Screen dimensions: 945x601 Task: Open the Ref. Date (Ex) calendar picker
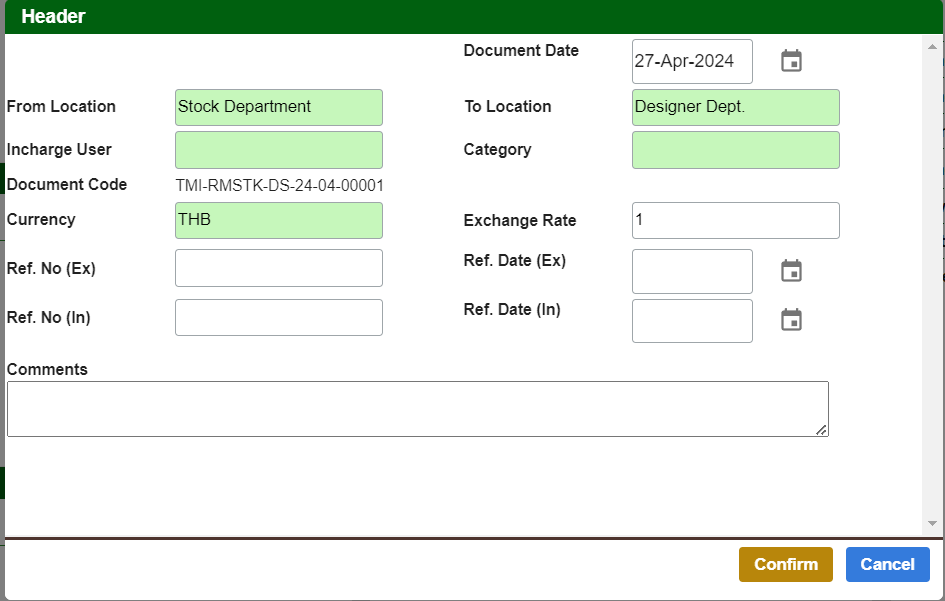point(791,271)
